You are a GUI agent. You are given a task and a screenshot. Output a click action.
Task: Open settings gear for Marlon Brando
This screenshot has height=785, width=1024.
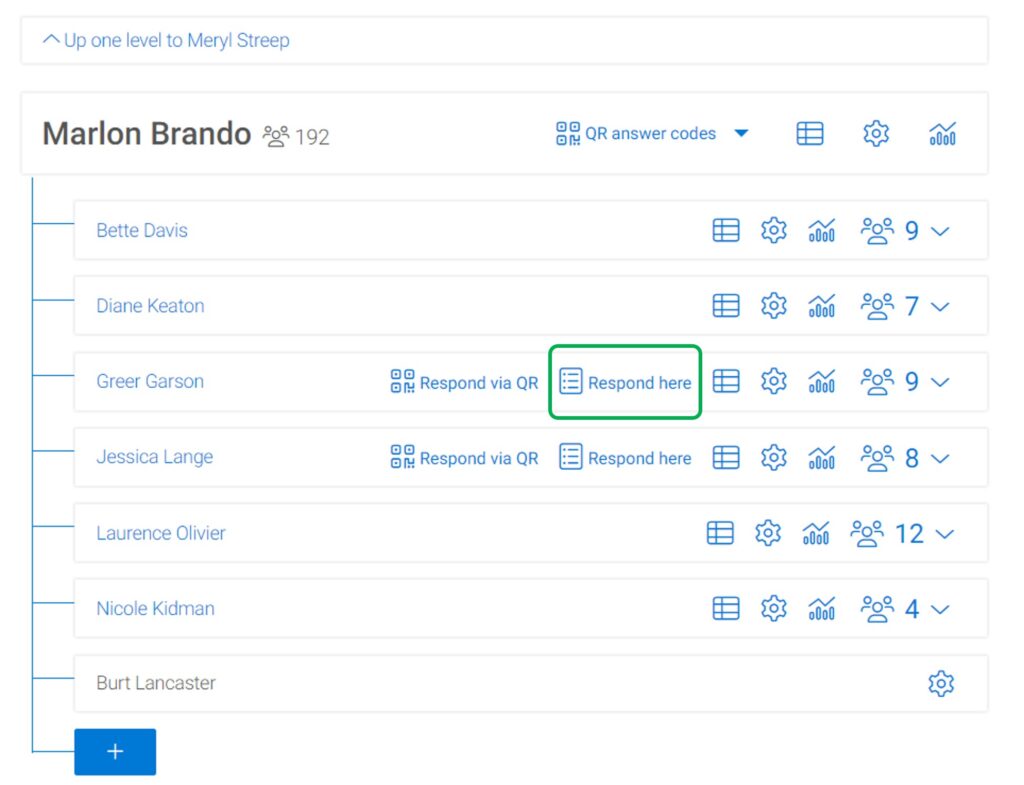[x=876, y=134]
